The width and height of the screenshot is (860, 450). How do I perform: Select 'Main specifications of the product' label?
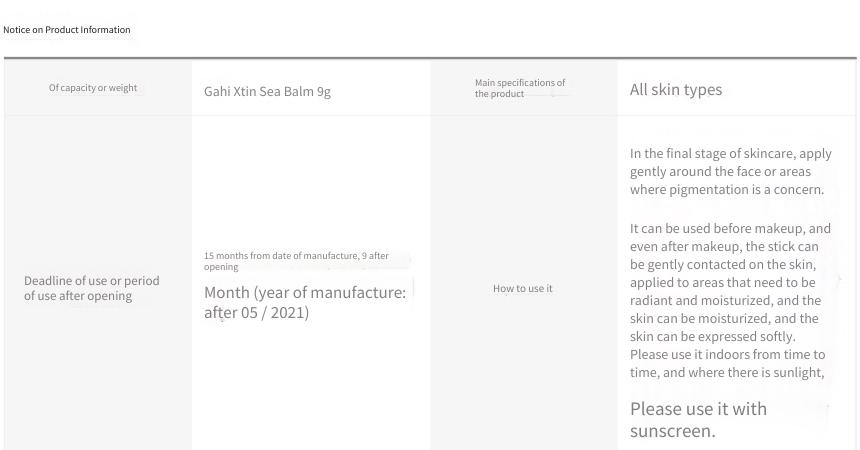(520, 88)
